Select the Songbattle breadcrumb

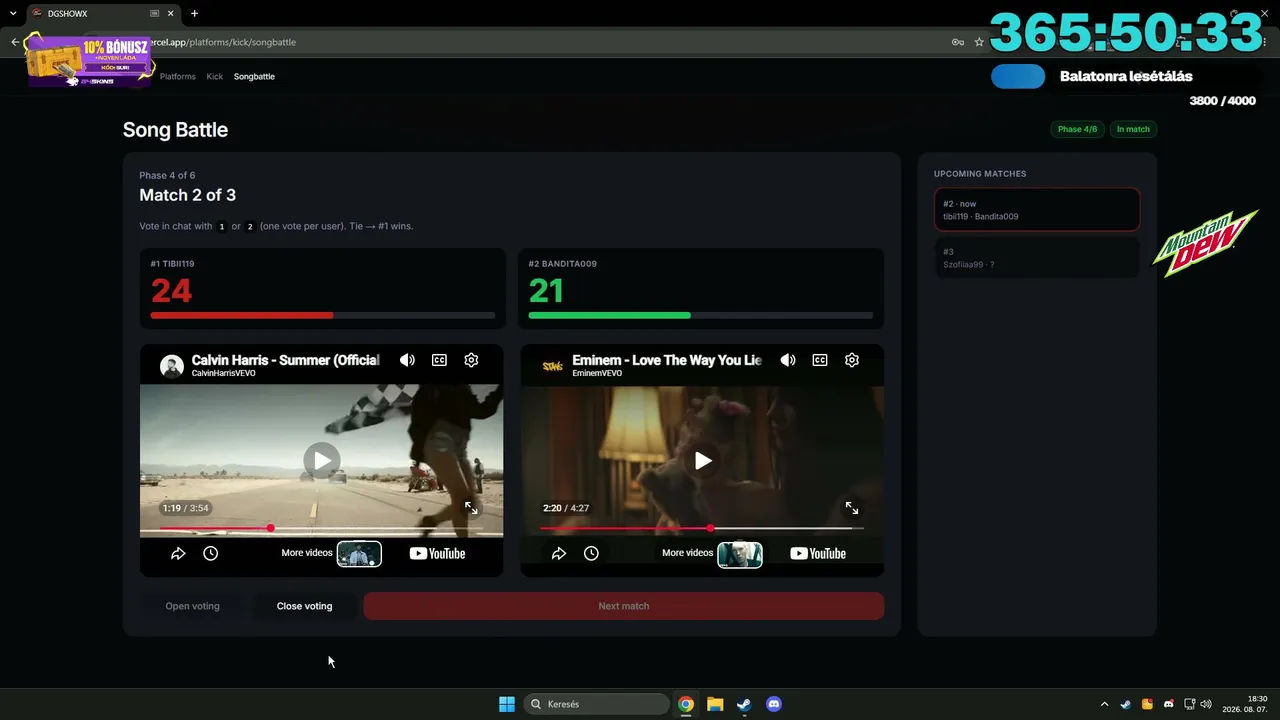click(x=254, y=76)
